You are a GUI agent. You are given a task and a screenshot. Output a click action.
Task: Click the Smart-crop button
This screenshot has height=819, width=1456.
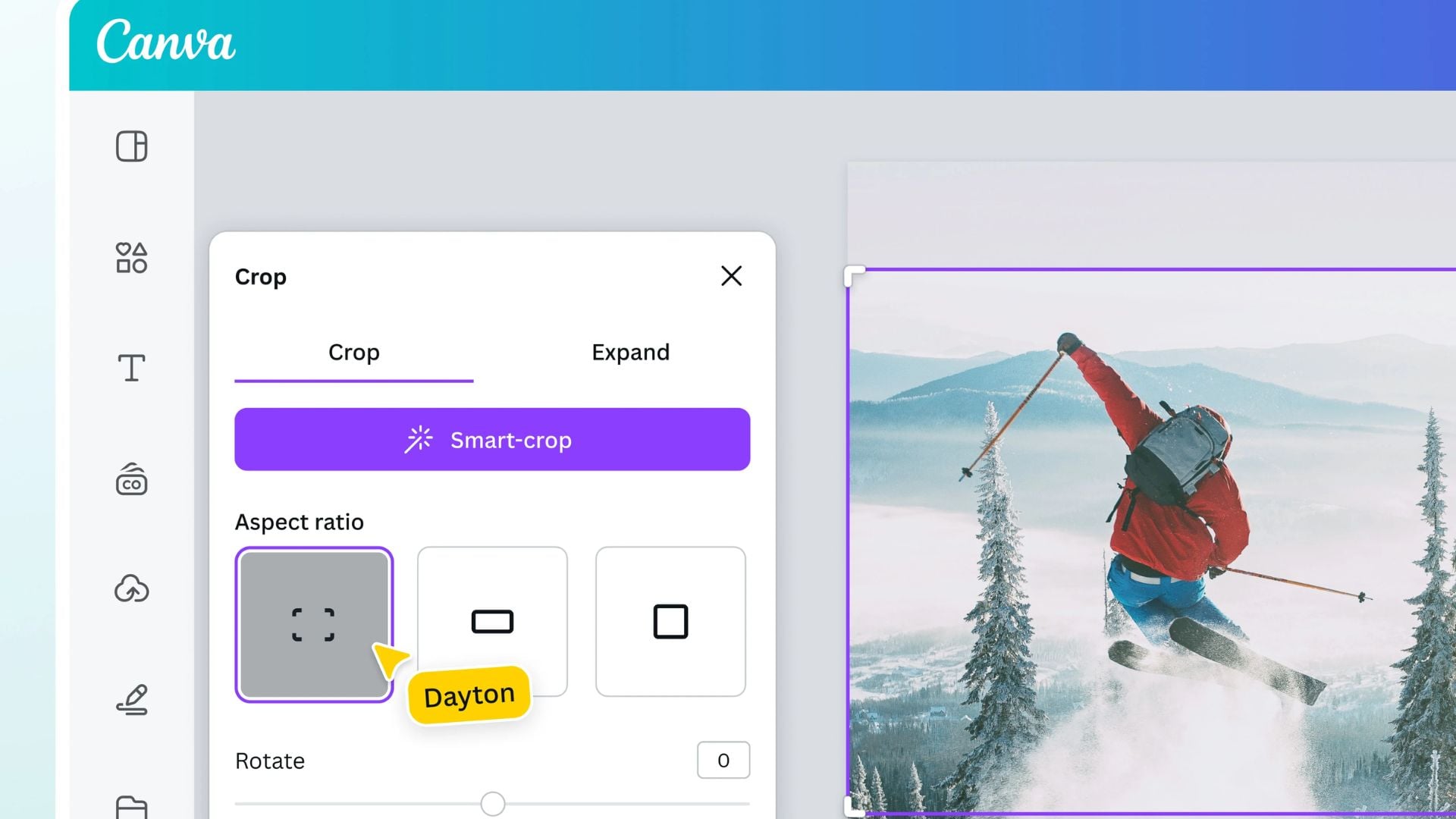coord(492,440)
